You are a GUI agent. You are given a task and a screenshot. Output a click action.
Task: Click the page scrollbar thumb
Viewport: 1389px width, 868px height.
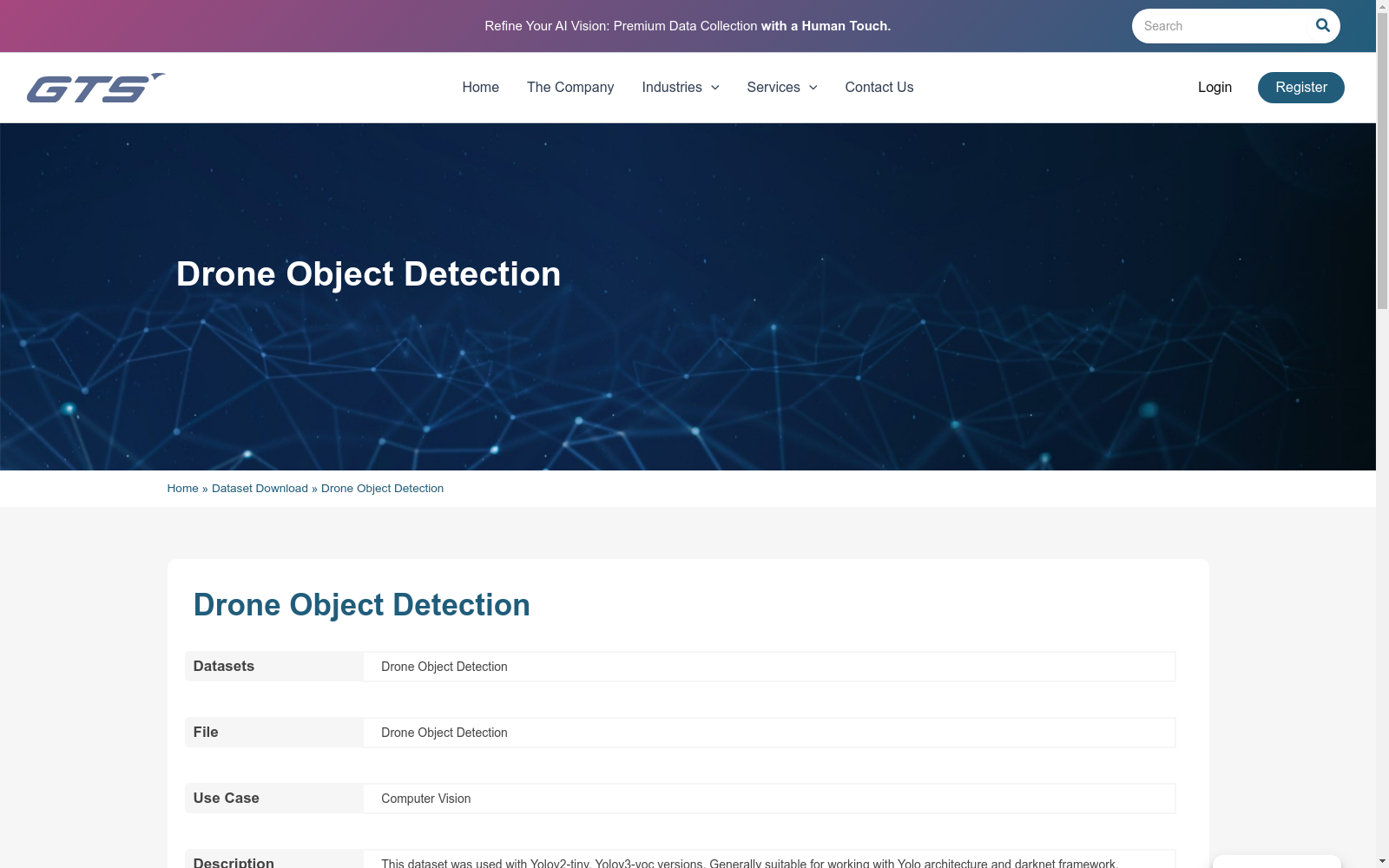click(1382, 161)
